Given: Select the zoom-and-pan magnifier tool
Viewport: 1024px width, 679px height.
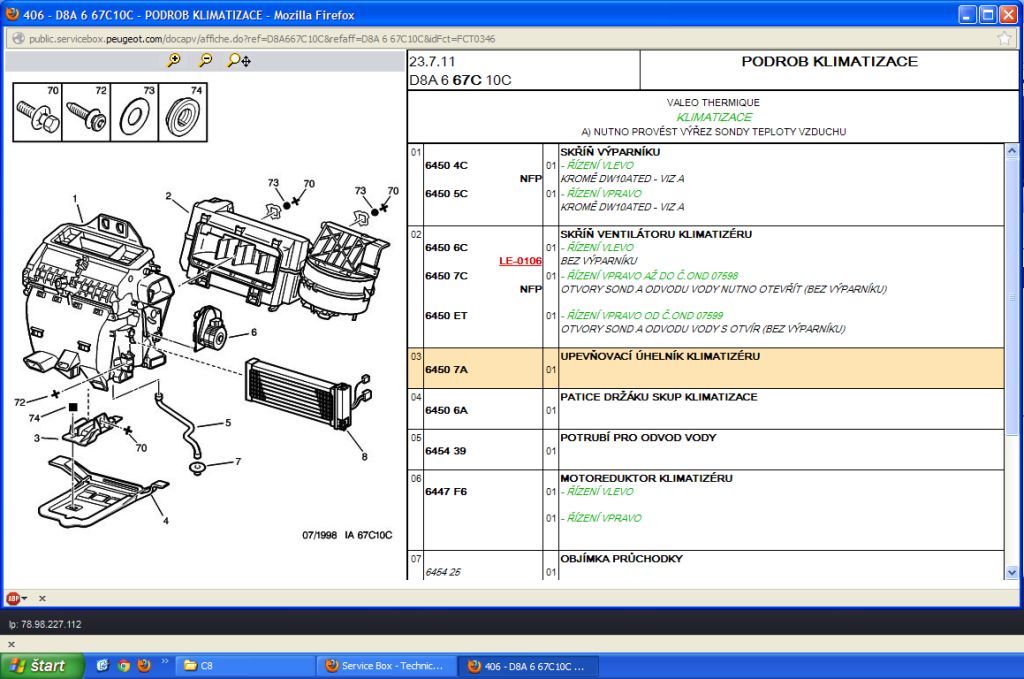Looking at the screenshot, I should 238,61.
